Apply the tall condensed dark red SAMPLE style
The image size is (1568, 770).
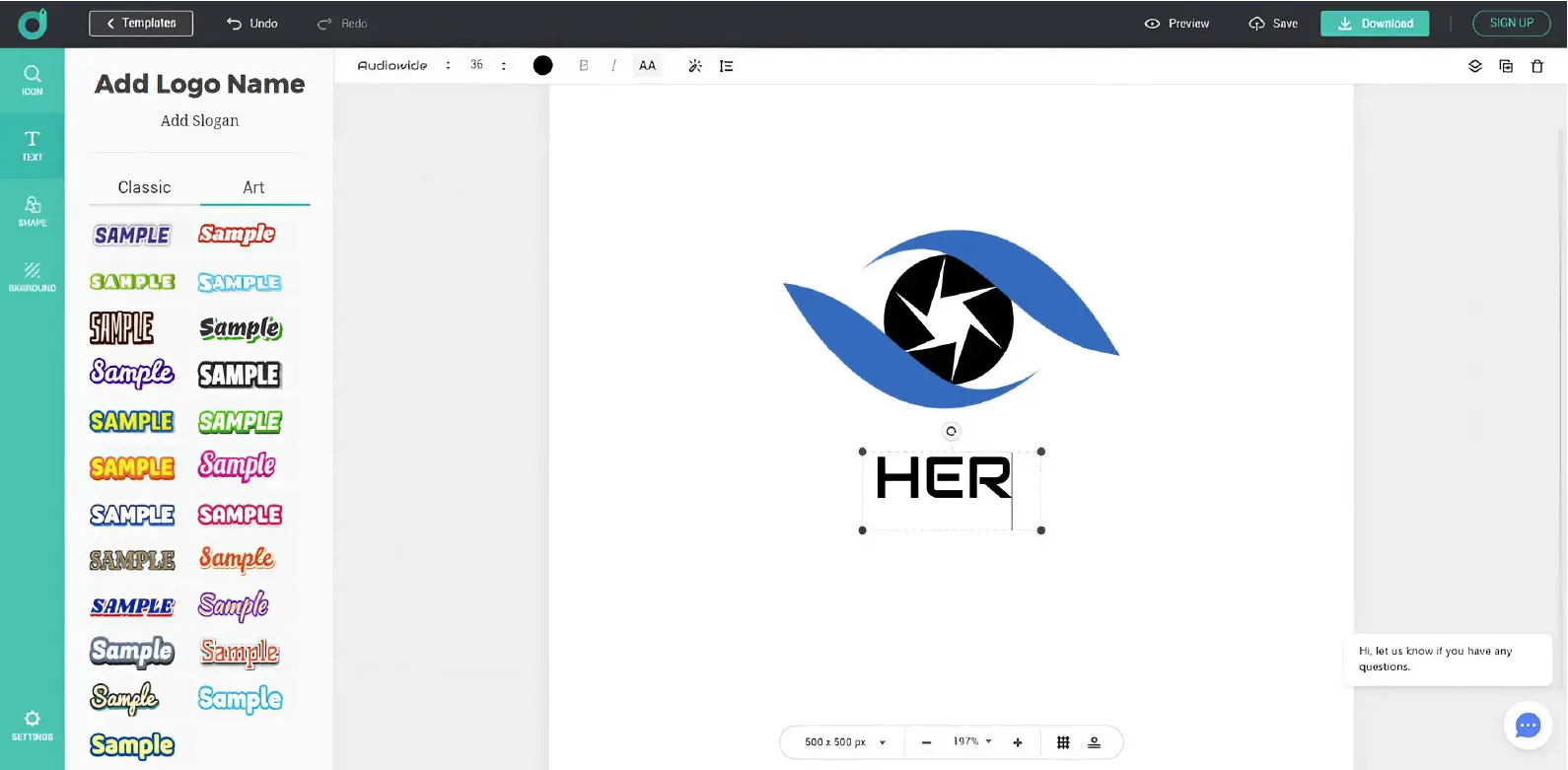point(121,327)
